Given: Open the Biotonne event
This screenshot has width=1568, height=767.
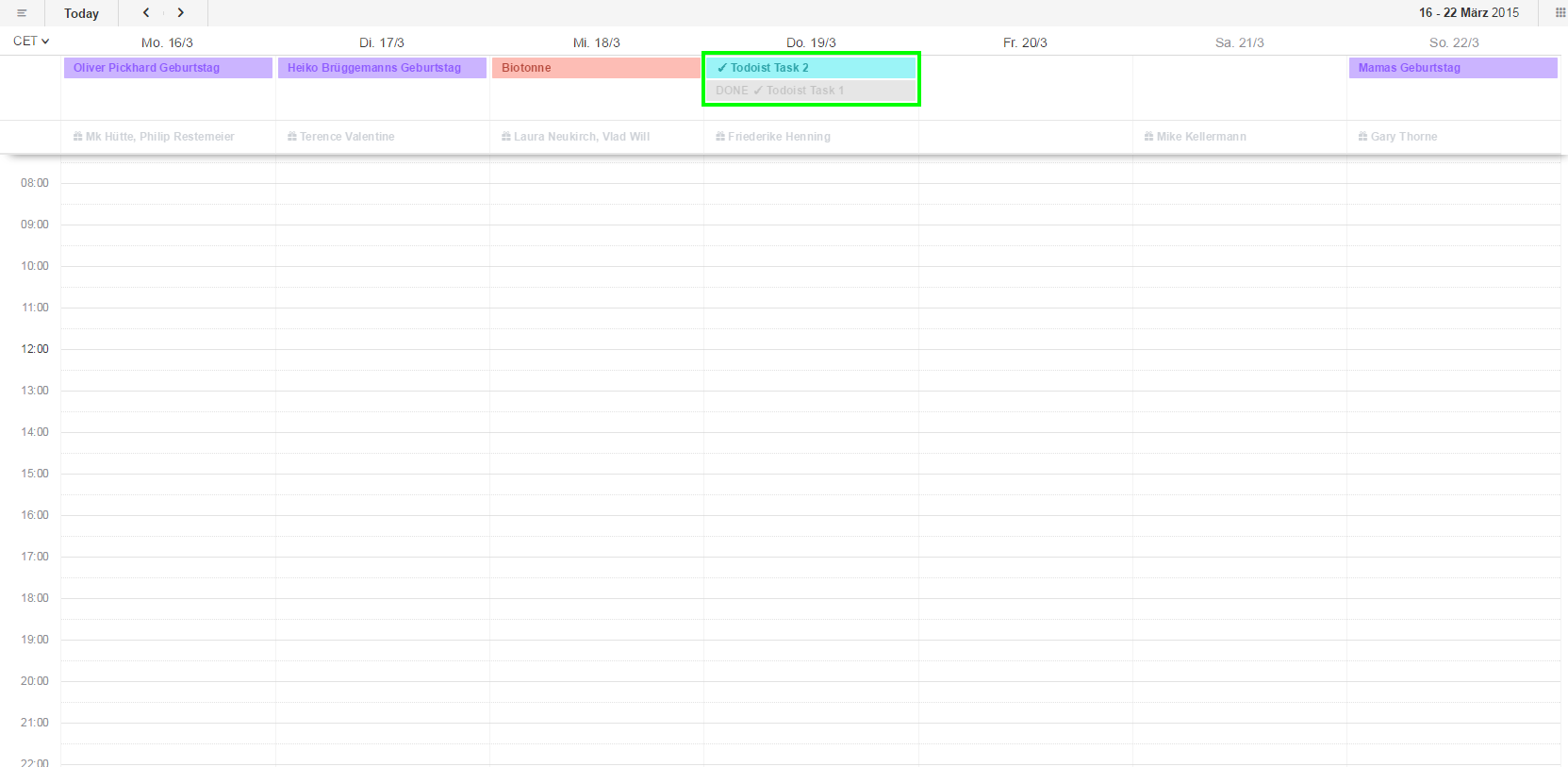Looking at the screenshot, I should pos(596,68).
